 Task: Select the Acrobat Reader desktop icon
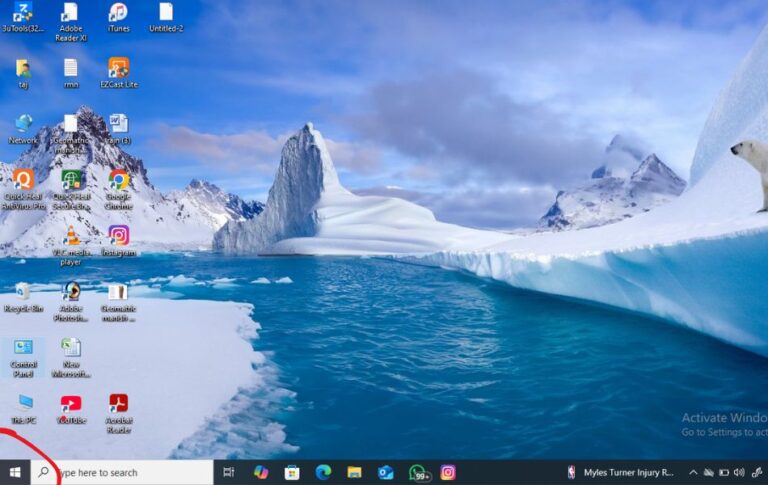click(118, 404)
